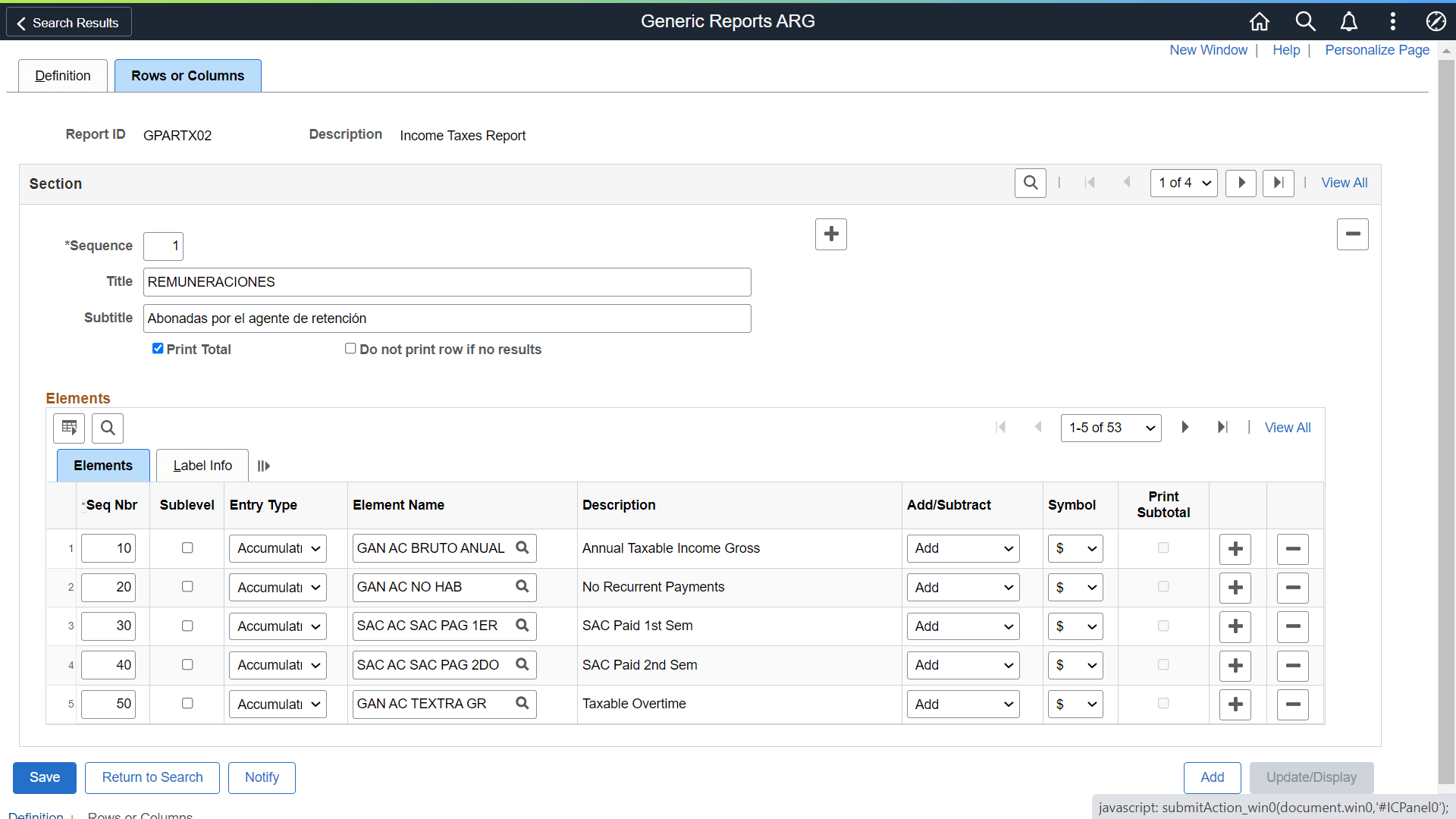Click inside the Subtitle input field

tap(447, 318)
